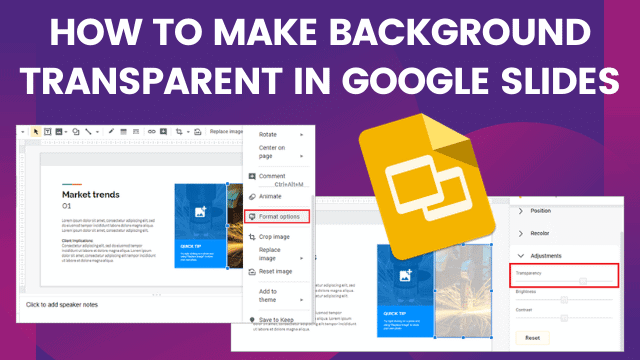This screenshot has height=360, width=640.
Task: Click the Border dash icon
Action: point(136,131)
